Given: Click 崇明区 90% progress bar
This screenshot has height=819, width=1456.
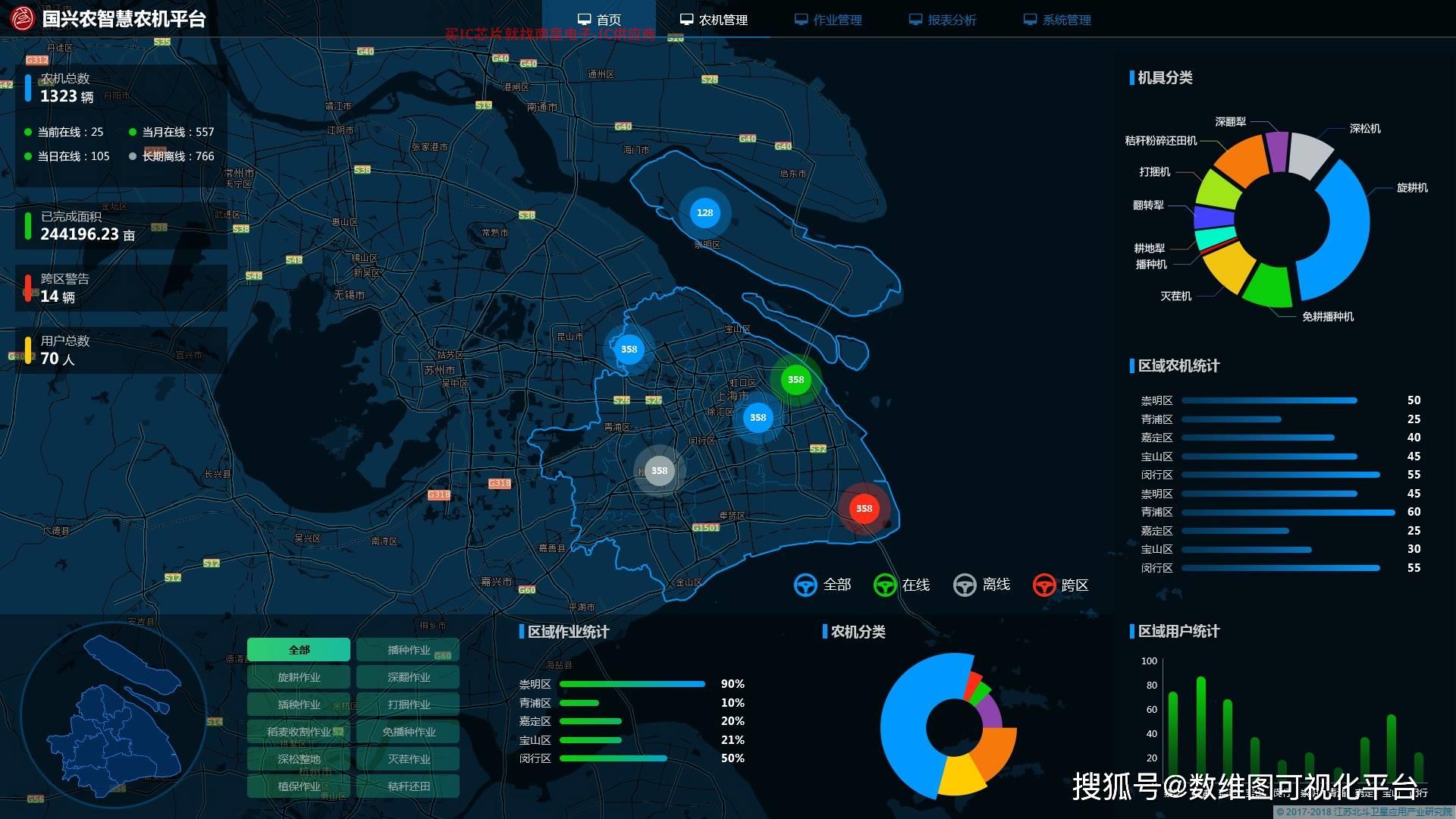Looking at the screenshot, I should click(x=632, y=684).
